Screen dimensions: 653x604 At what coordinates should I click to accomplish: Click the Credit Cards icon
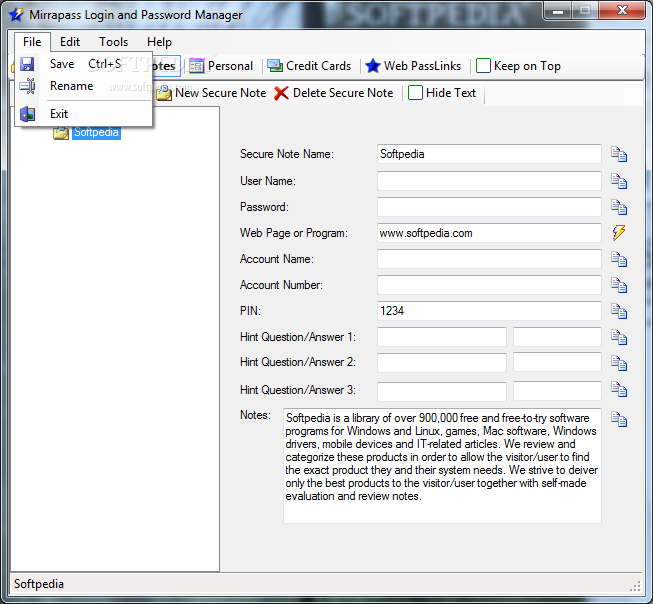275,66
